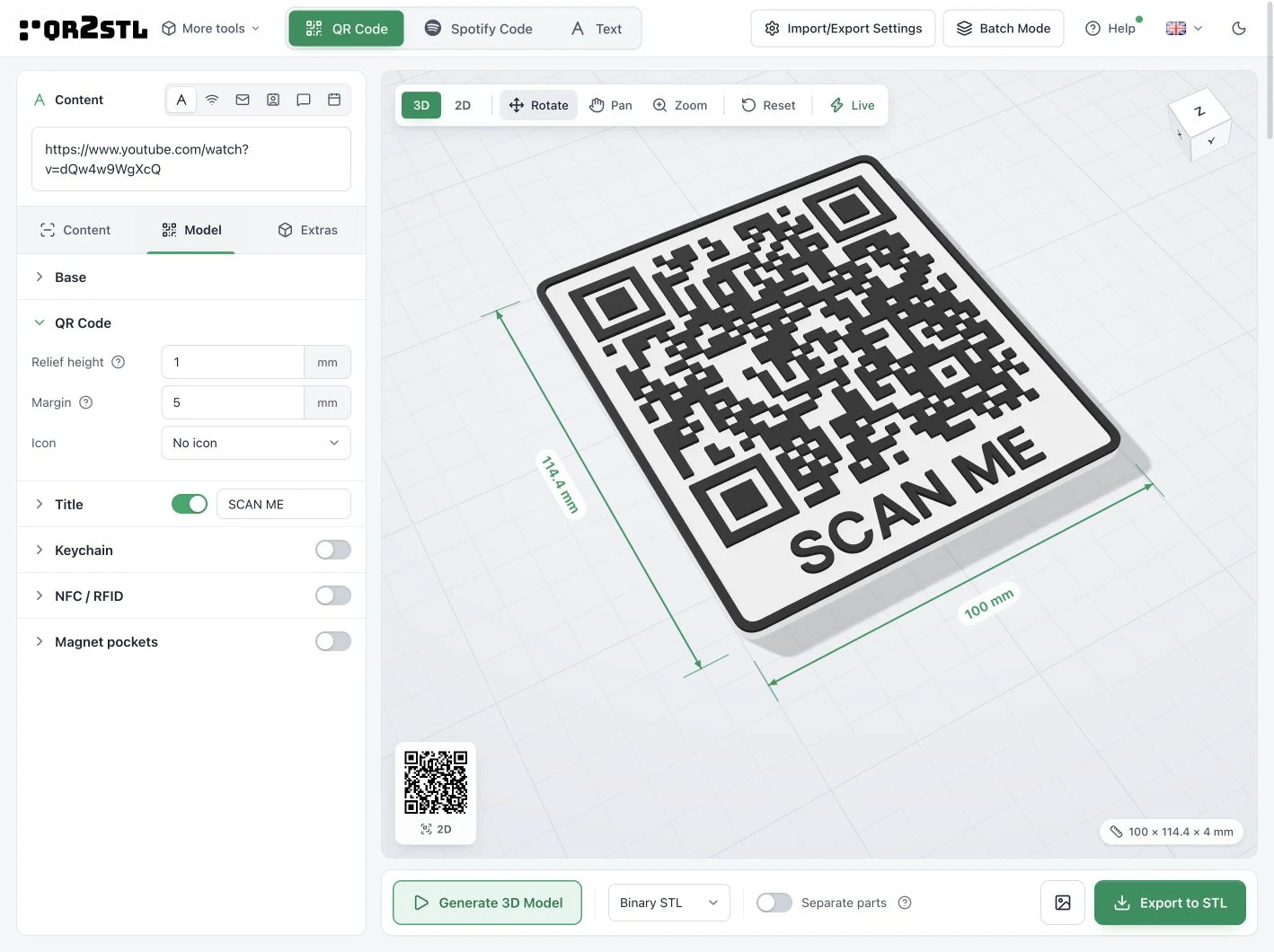Image resolution: width=1274 pixels, height=952 pixels.
Task: Open Batch Mode
Action: click(1004, 29)
